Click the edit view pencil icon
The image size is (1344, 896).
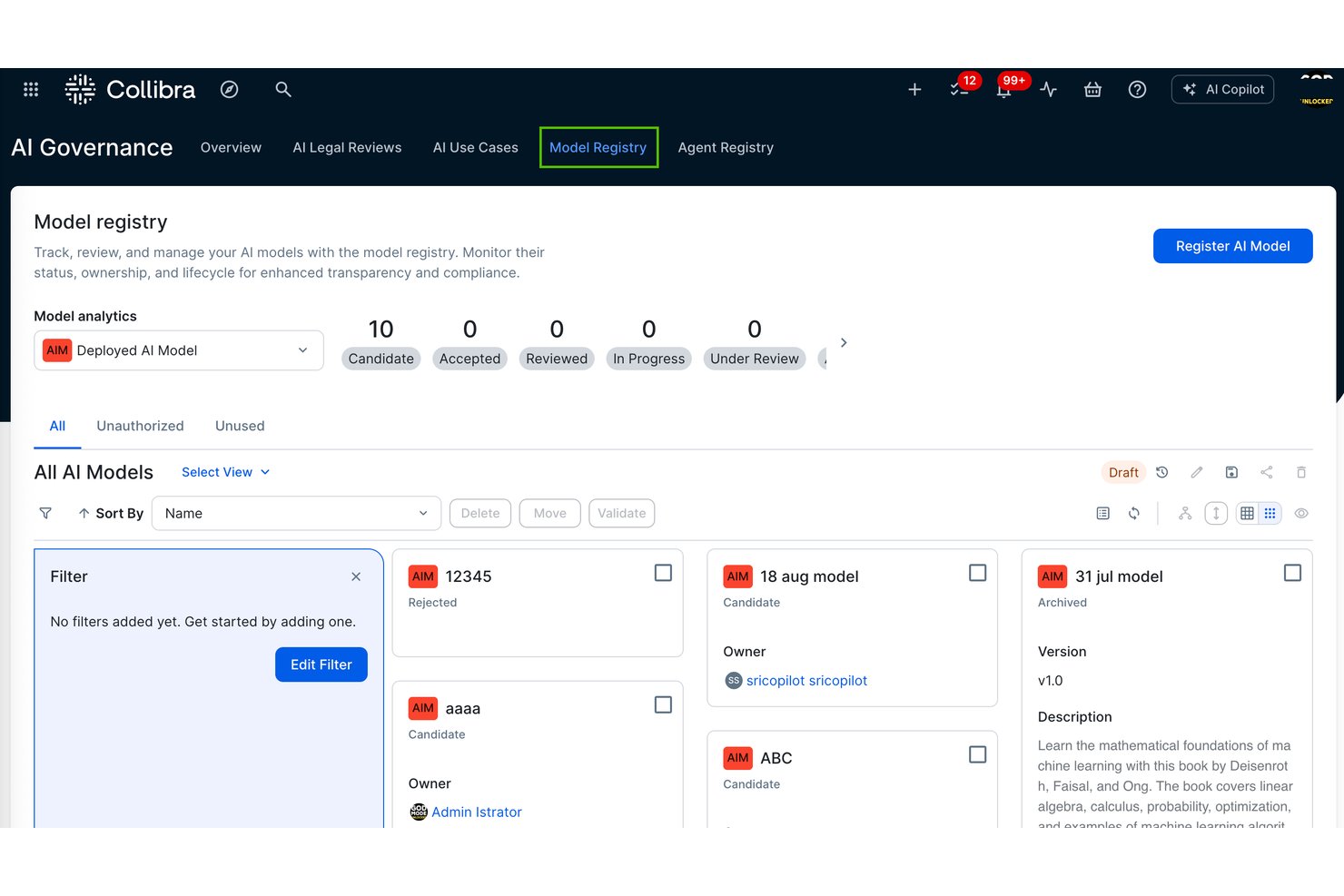click(1197, 472)
